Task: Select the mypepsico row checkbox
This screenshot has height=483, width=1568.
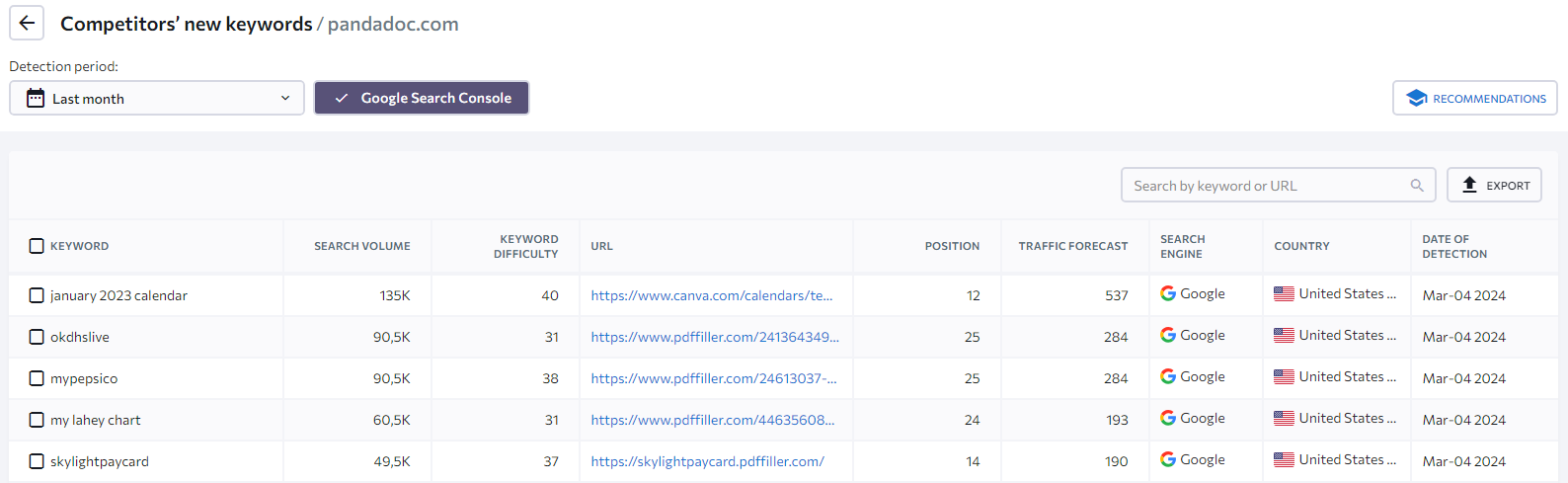Action: [x=37, y=378]
